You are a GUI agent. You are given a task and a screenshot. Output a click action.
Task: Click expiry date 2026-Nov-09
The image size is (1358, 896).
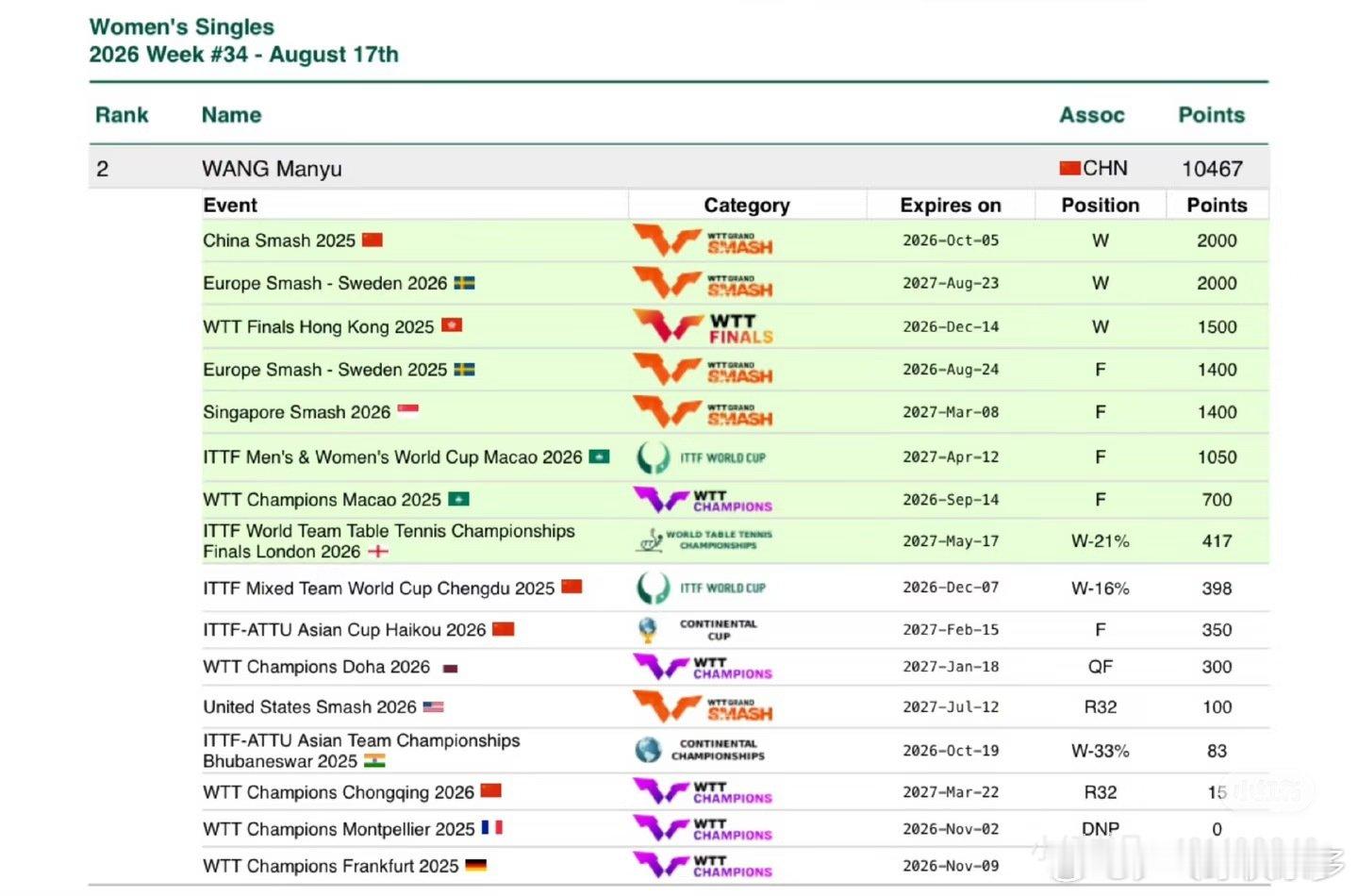[951, 866]
